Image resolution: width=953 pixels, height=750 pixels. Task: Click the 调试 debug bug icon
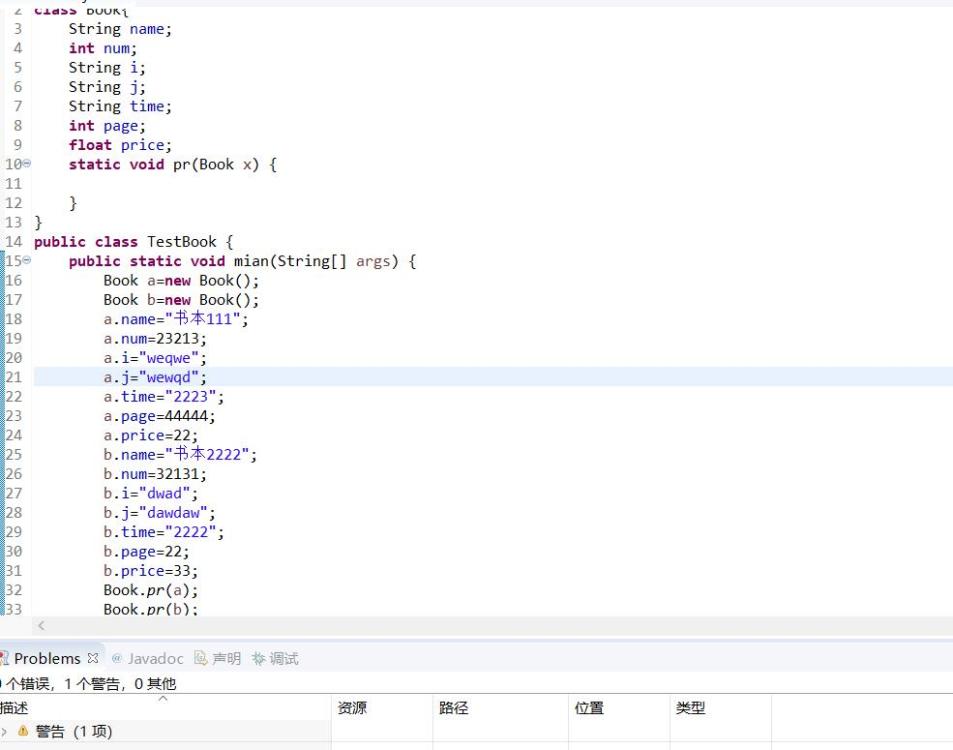click(258, 658)
